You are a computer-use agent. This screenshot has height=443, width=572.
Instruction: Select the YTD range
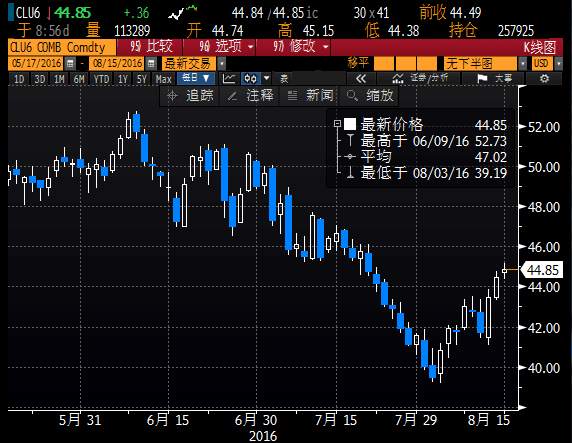point(101,79)
